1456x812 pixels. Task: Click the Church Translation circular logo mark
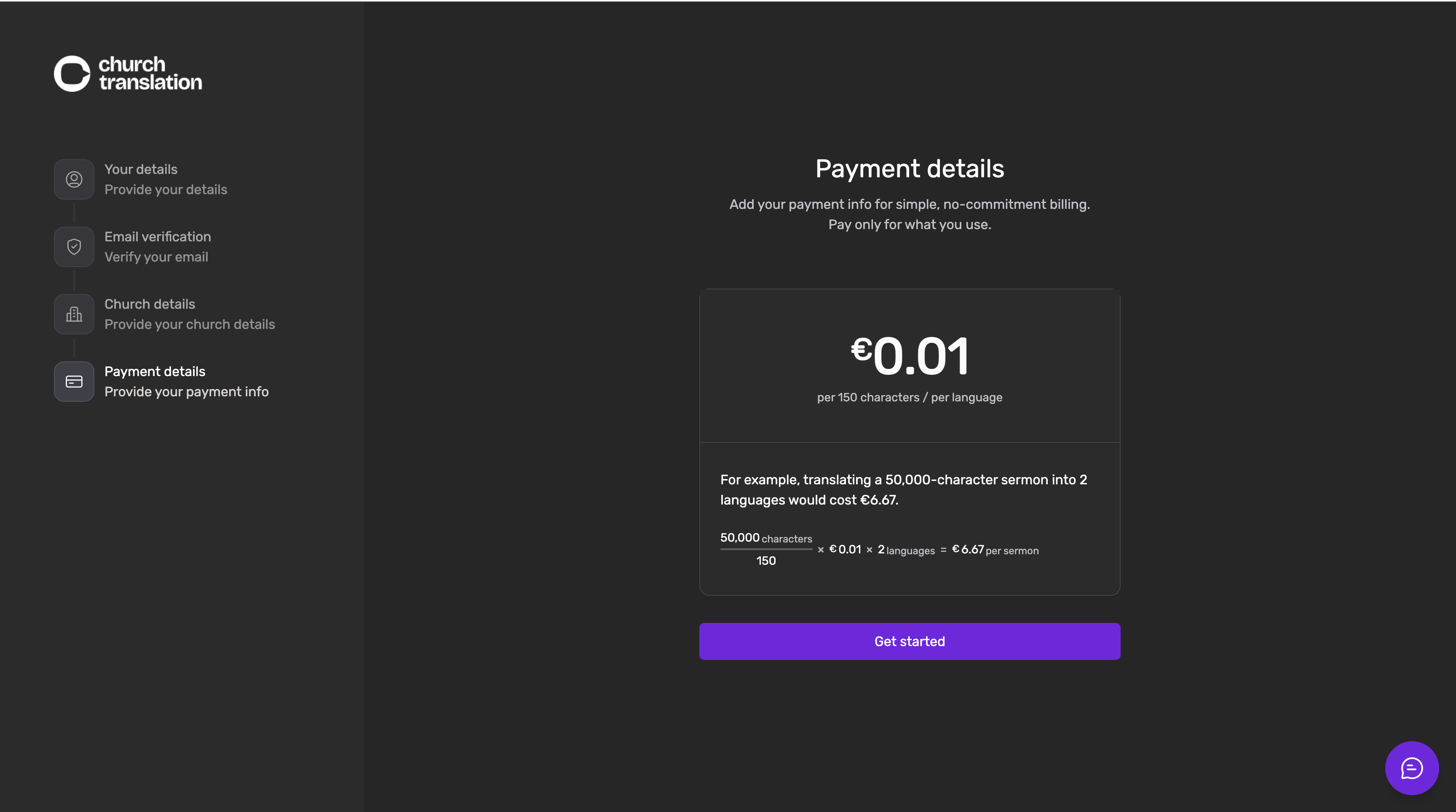pyautogui.click(x=72, y=73)
